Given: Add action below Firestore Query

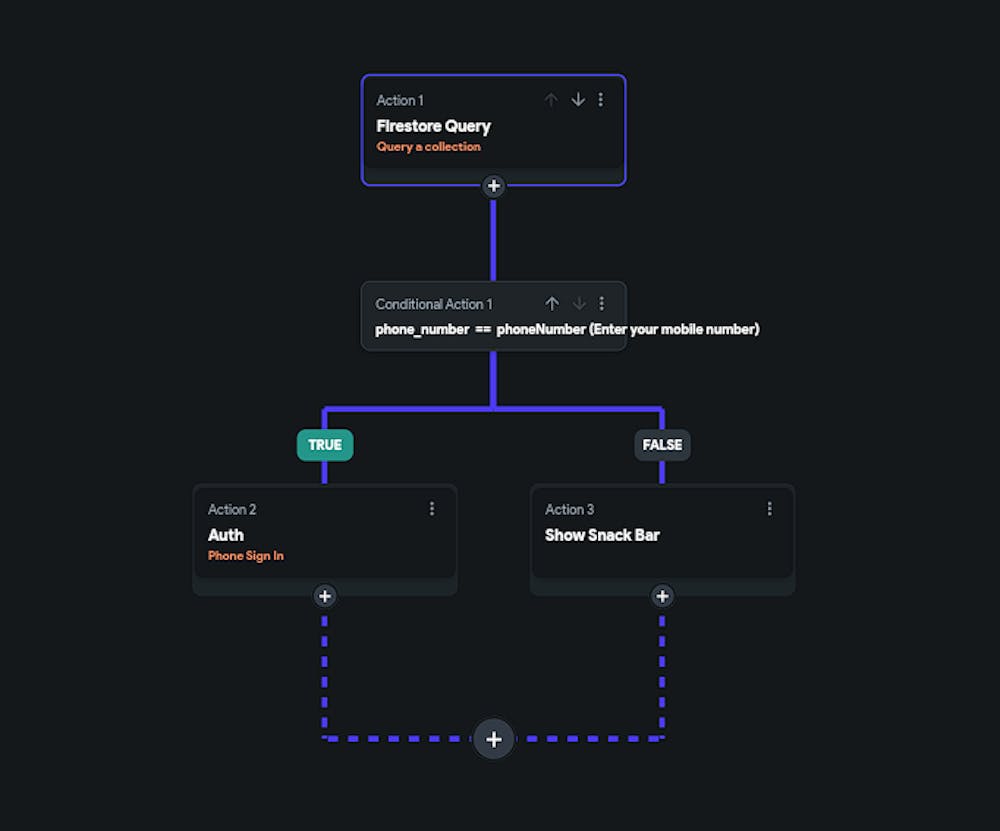Looking at the screenshot, I should tap(493, 186).
